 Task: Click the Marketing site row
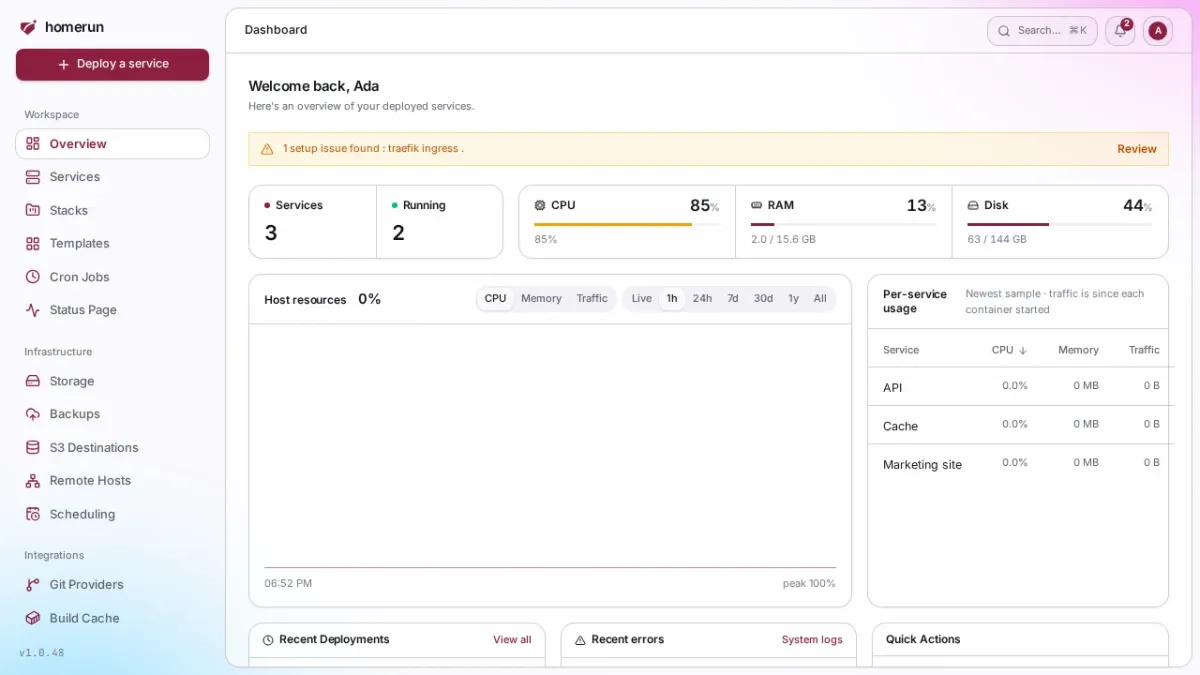click(x=1018, y=464)
